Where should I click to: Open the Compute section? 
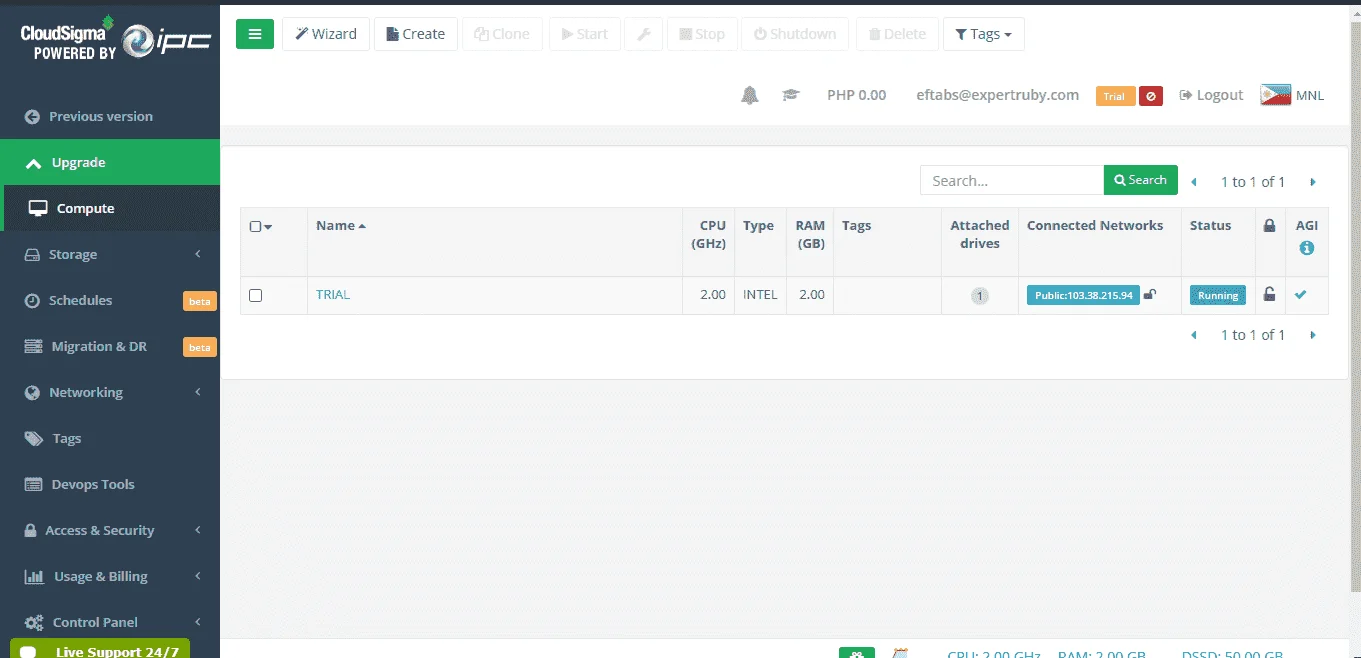click(110, 208)
